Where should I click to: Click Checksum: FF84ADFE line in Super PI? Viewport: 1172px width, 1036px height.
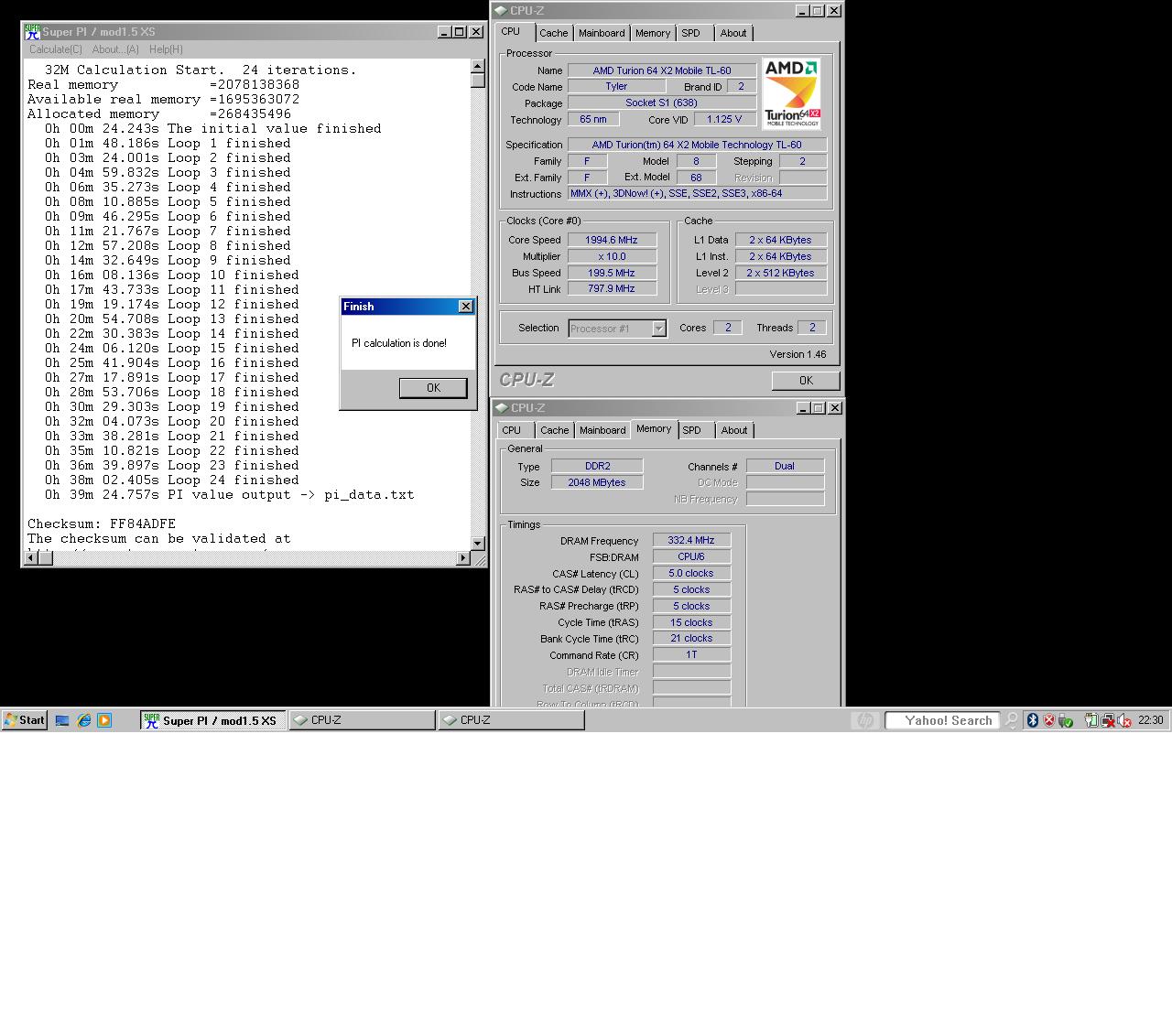(x=102, y=524)
